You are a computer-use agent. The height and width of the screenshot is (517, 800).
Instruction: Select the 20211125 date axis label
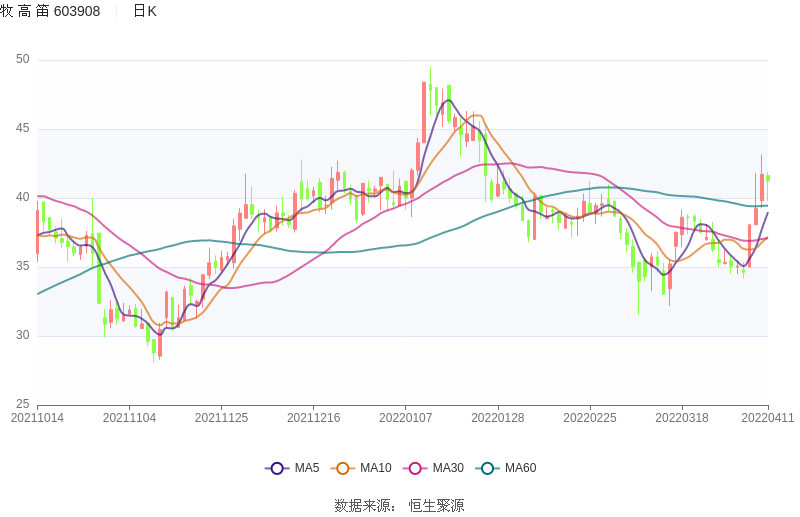click(x=221, y=417)
